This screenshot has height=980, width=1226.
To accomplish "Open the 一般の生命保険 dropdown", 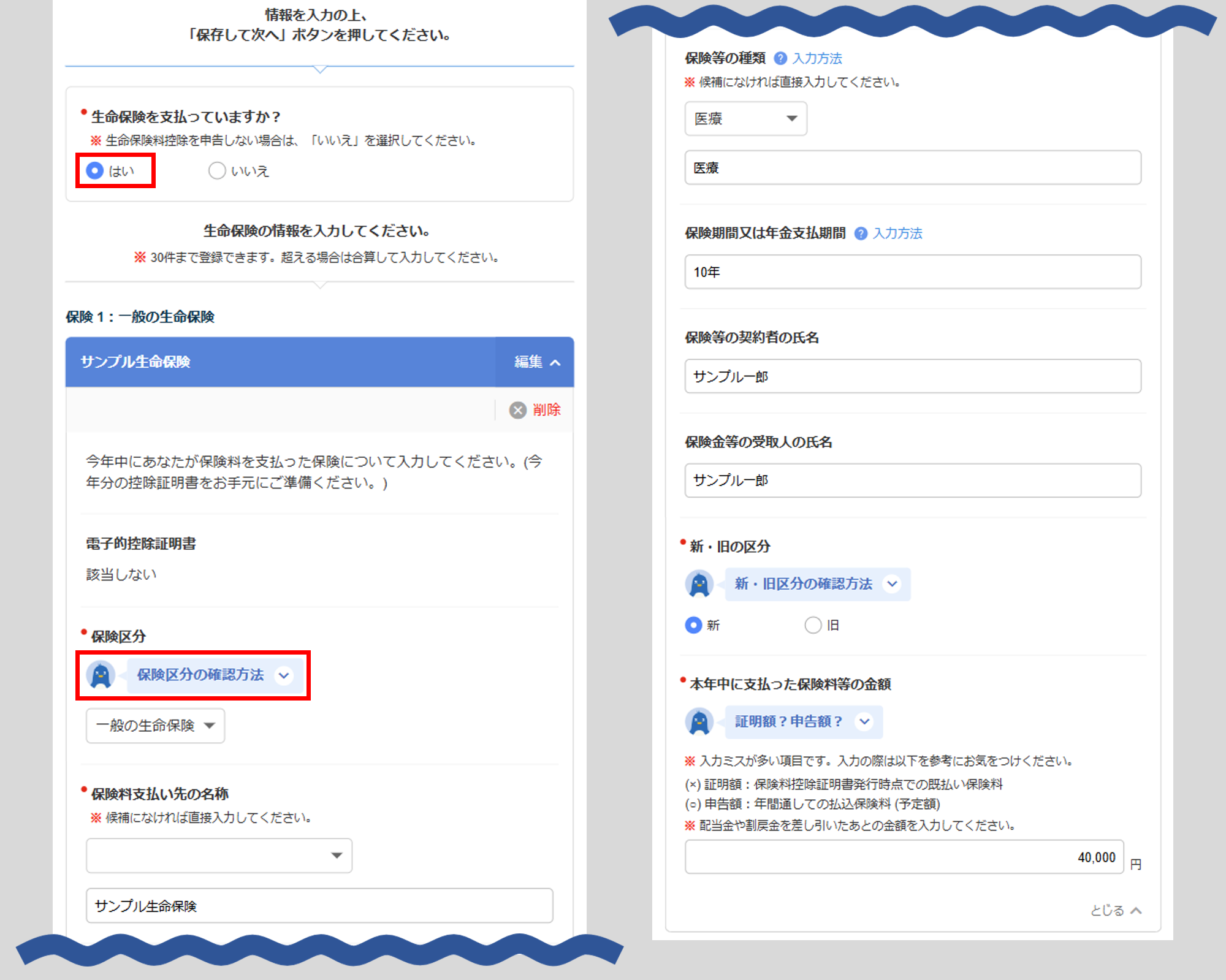I will 155,726.
